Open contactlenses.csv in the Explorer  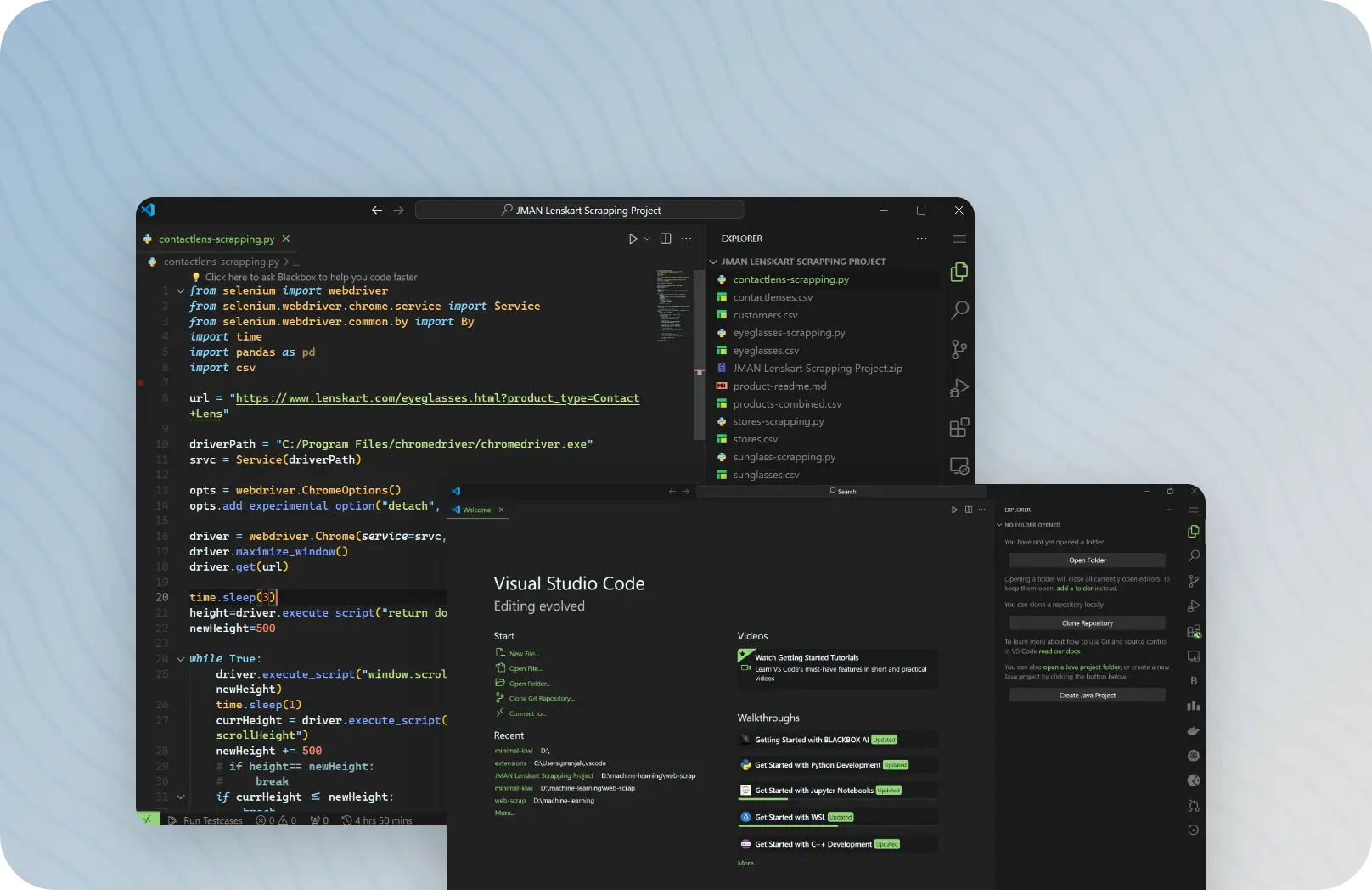(773, 297)
